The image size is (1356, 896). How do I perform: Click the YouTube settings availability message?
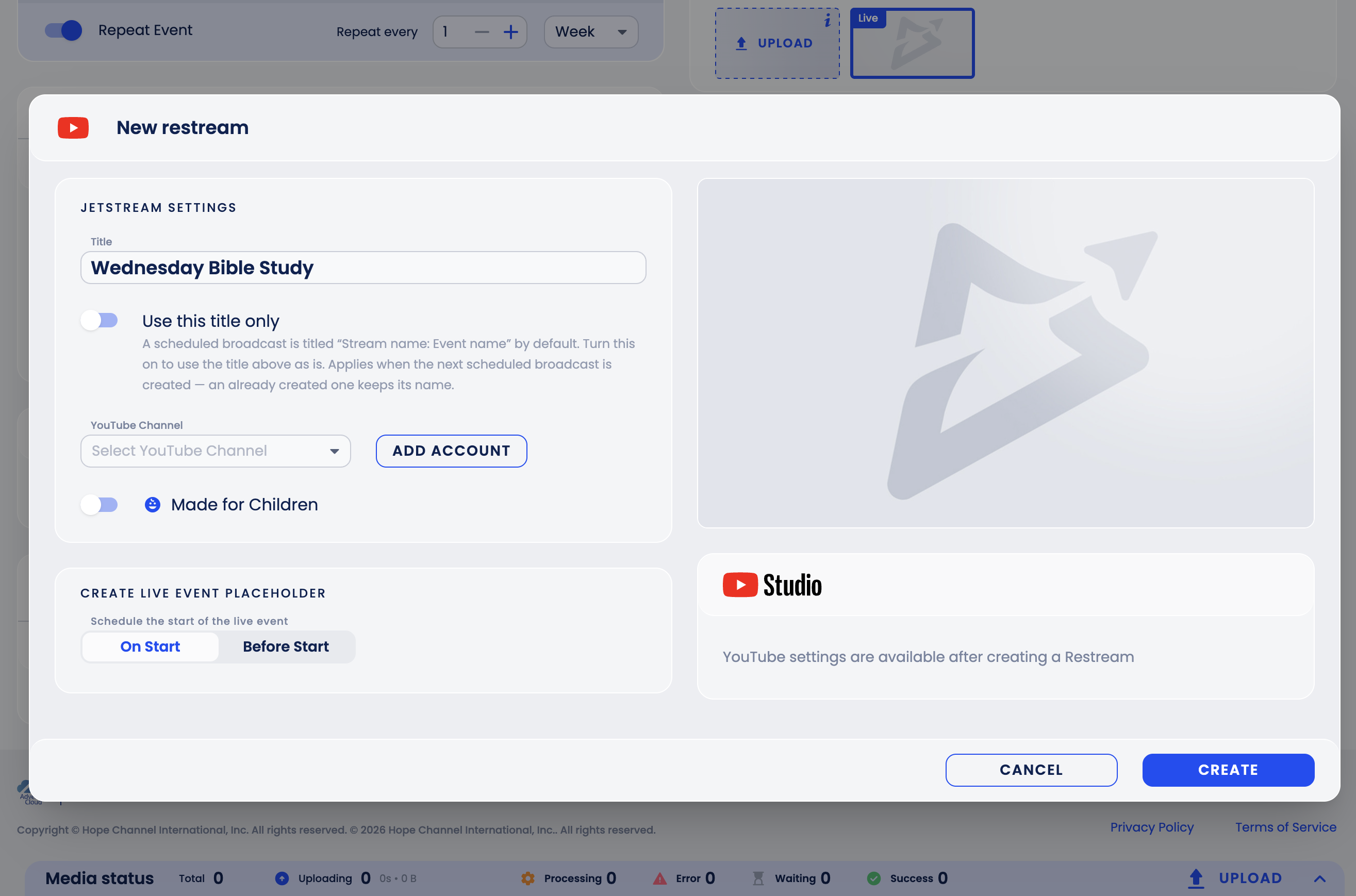928,657
